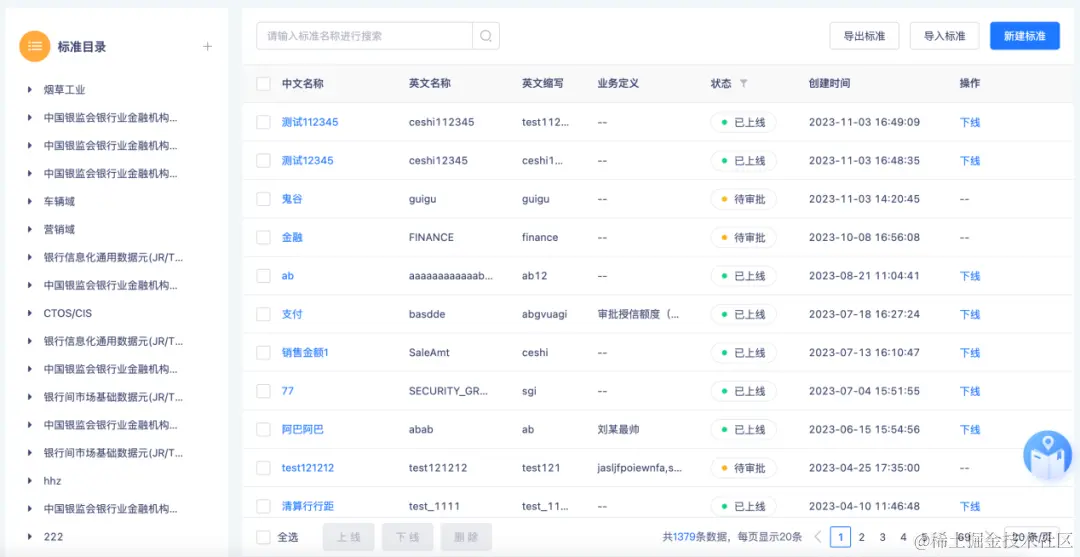This screenshot has width=1080, height=557.
Task: Check the box for row 阿巴阿巴
Action: (x=263, y=430)
